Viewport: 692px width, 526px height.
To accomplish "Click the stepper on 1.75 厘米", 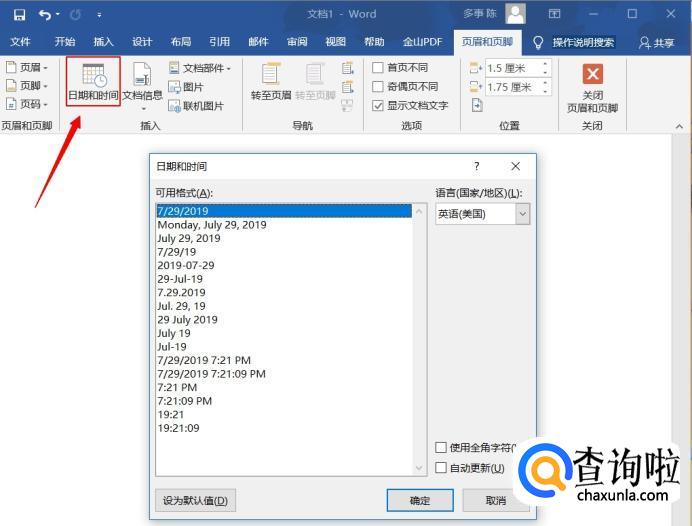I will tap(545, 87).
